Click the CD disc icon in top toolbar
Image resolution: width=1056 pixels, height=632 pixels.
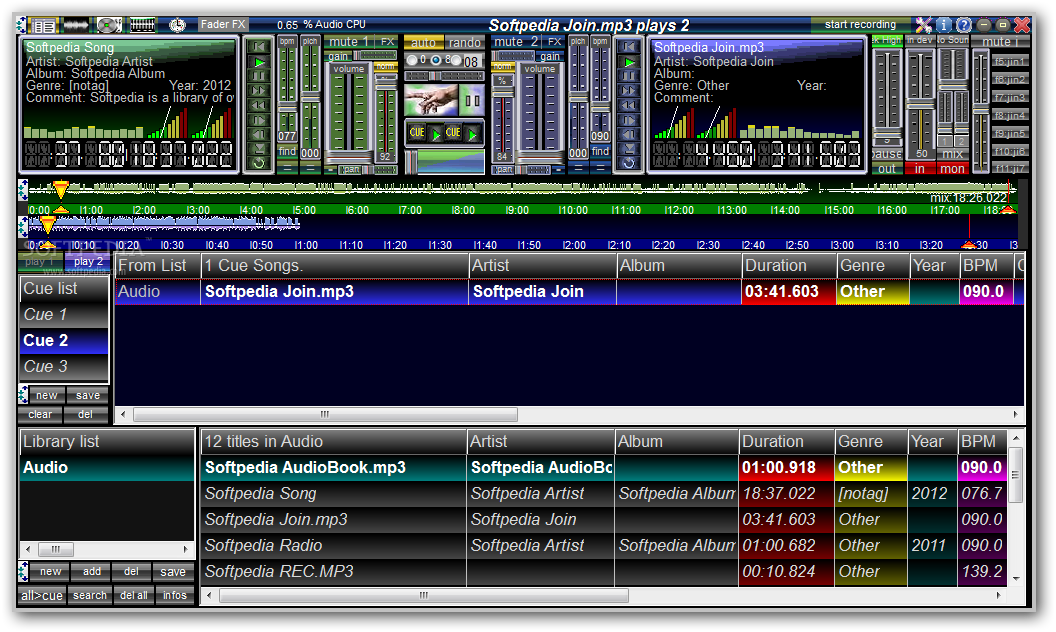(x=108, y=26)
